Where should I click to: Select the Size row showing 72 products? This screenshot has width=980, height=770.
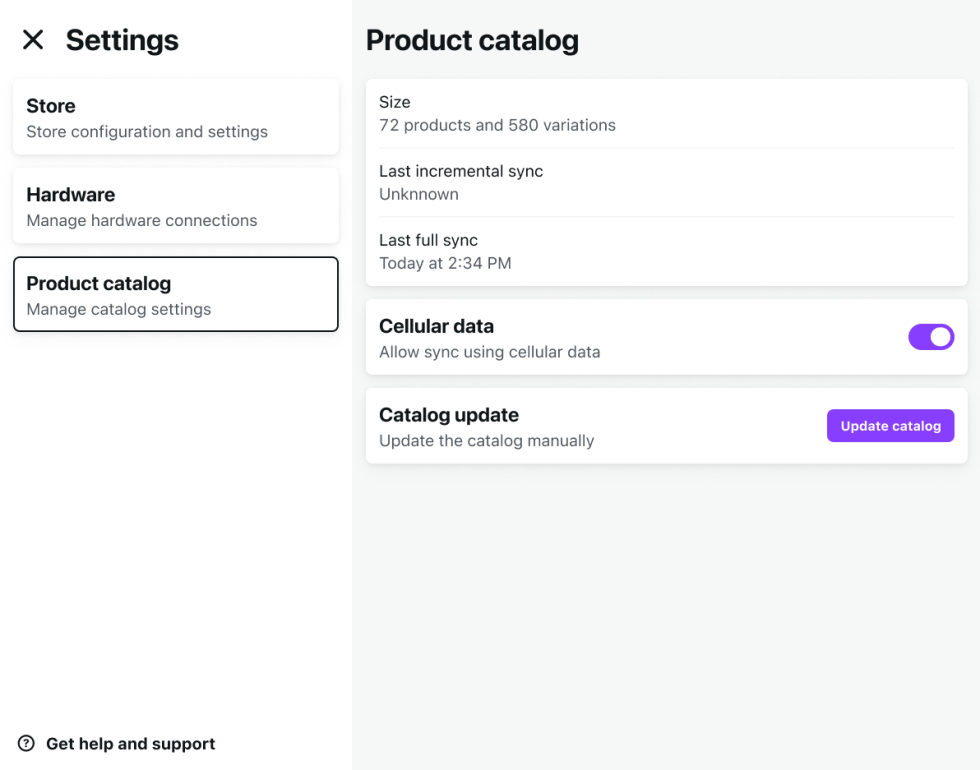coord(666,113)
